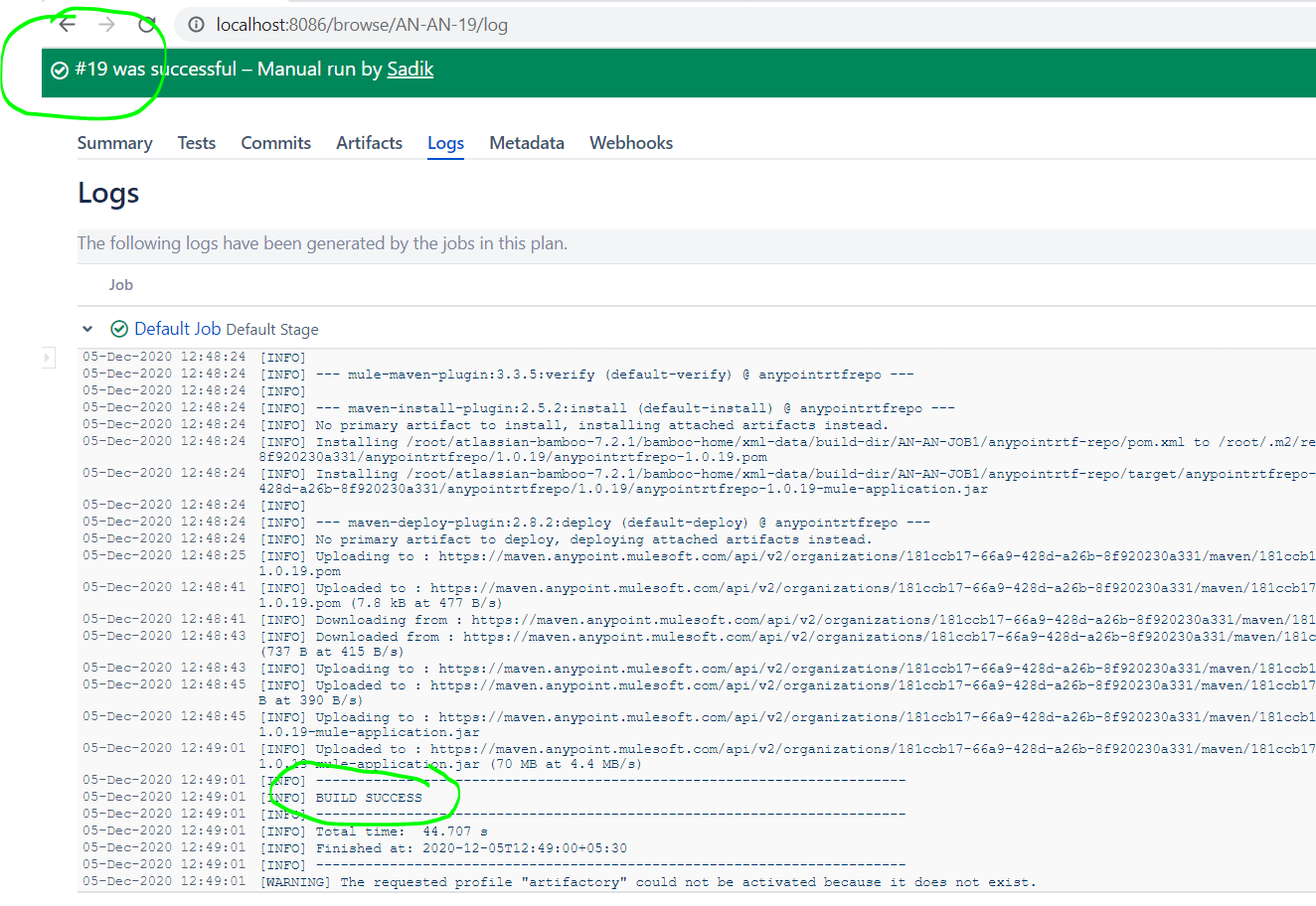Open the Tests tab

pyautogui.click(x=197, y=143)
